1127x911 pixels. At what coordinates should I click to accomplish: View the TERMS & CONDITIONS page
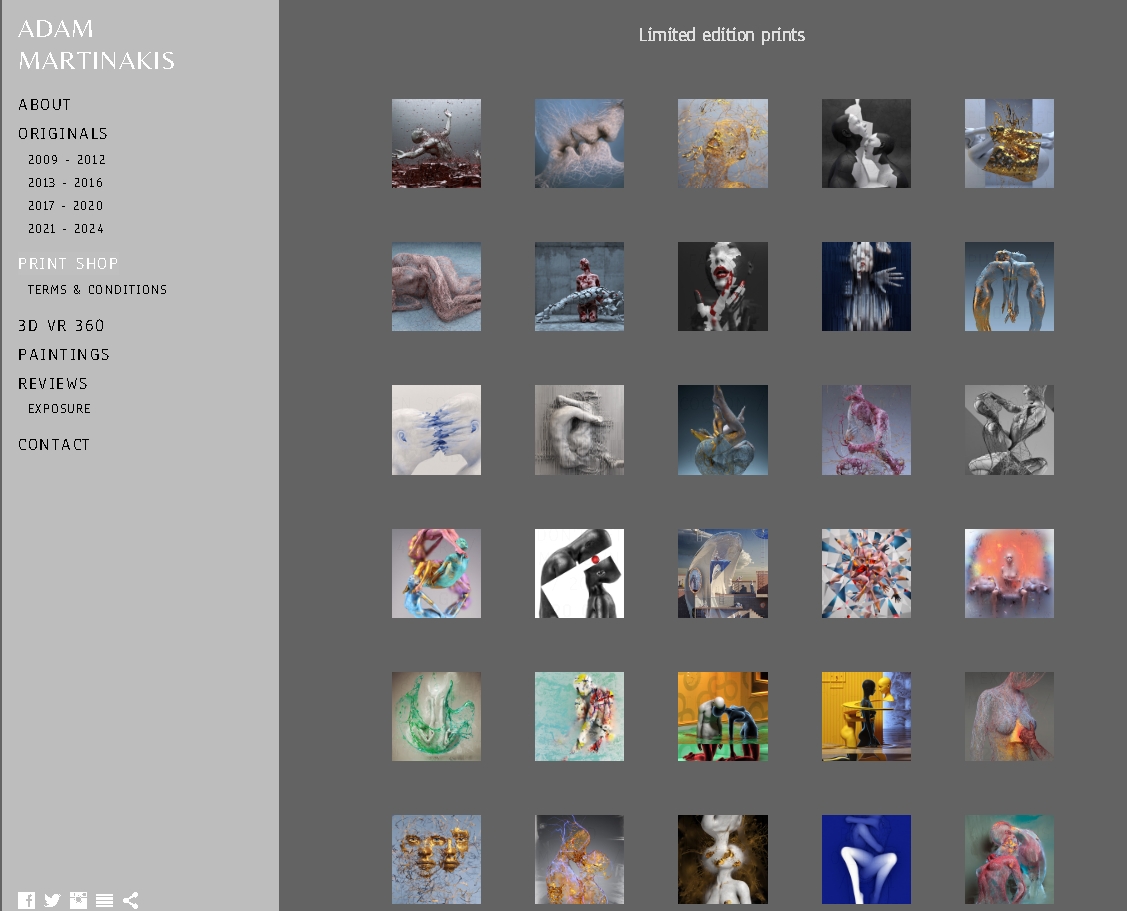click(x=97, y=290)
